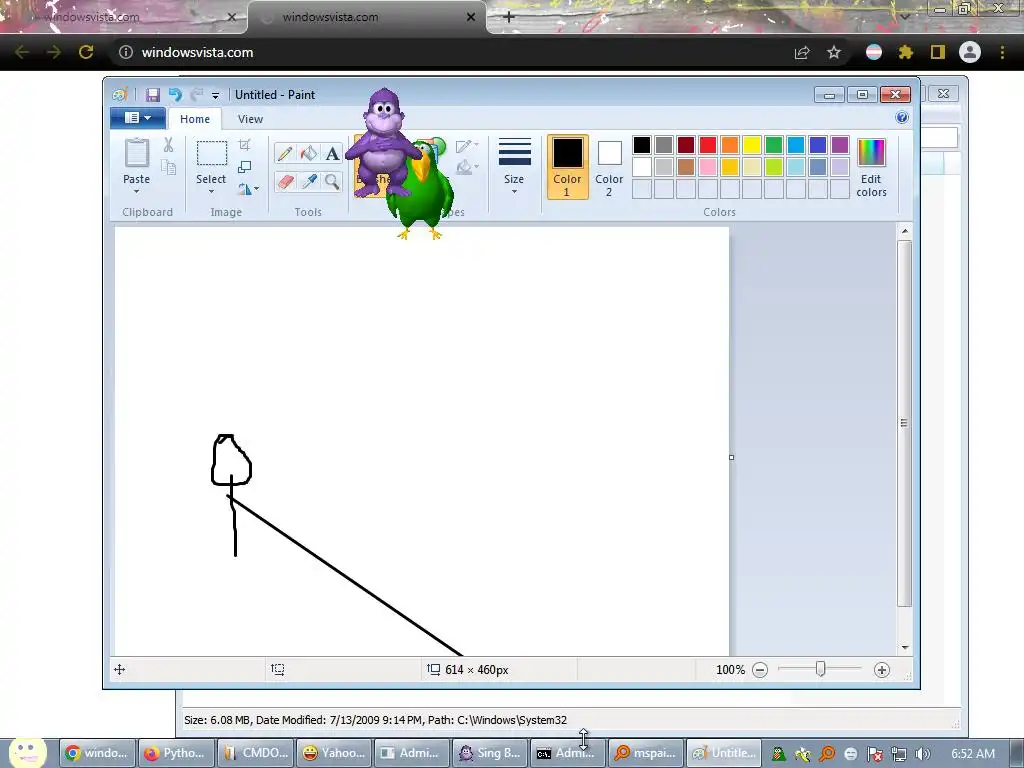The height and width of the screenshot is (768, 1024).
Task: Select the Text tool in Paint
Action: pyautogui.click(x=332, y=153)
